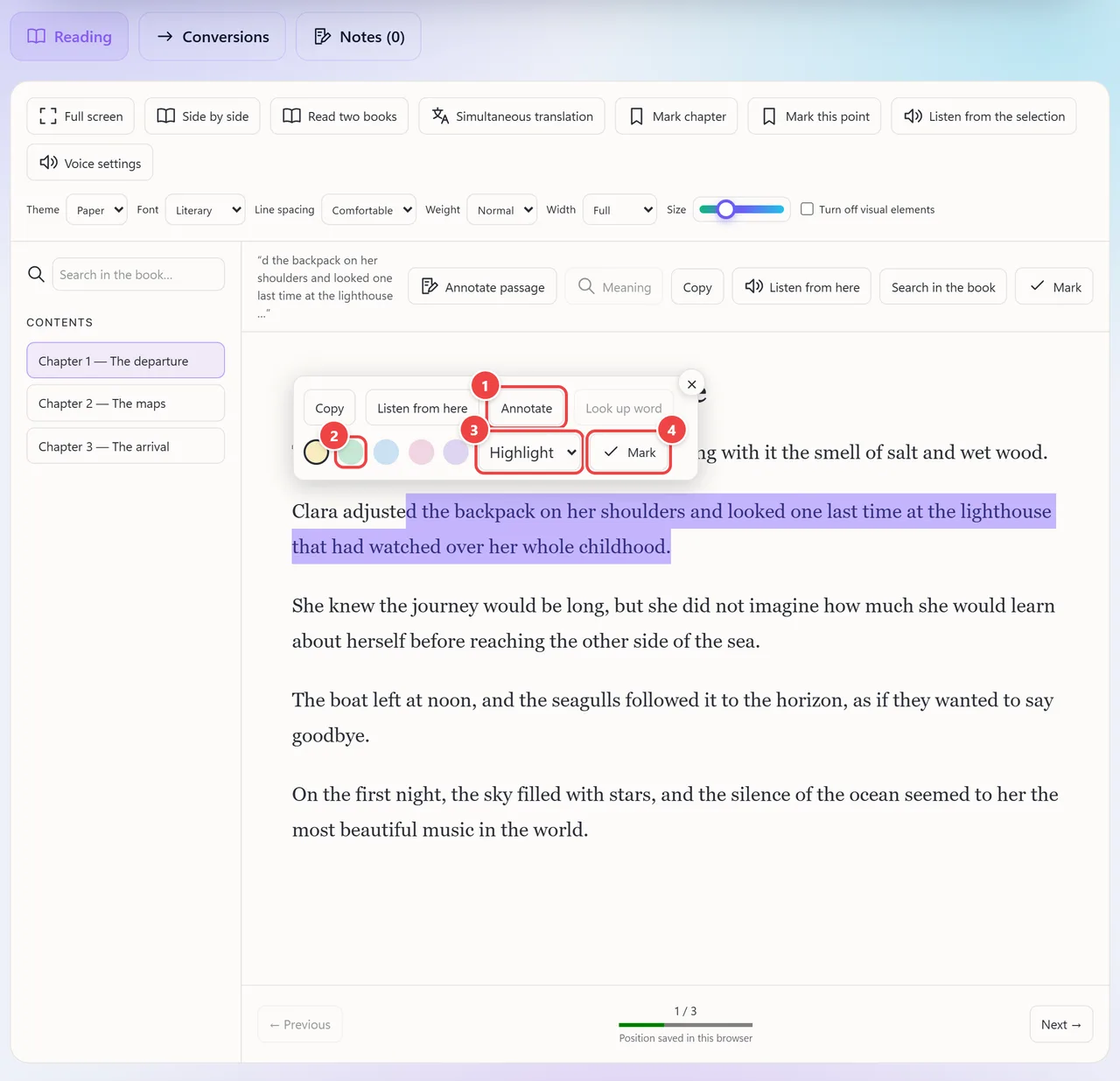This screenshot has width=1120, height=1081.
Task: Click Copy in the selection popup
Action: tap(330, 409)
